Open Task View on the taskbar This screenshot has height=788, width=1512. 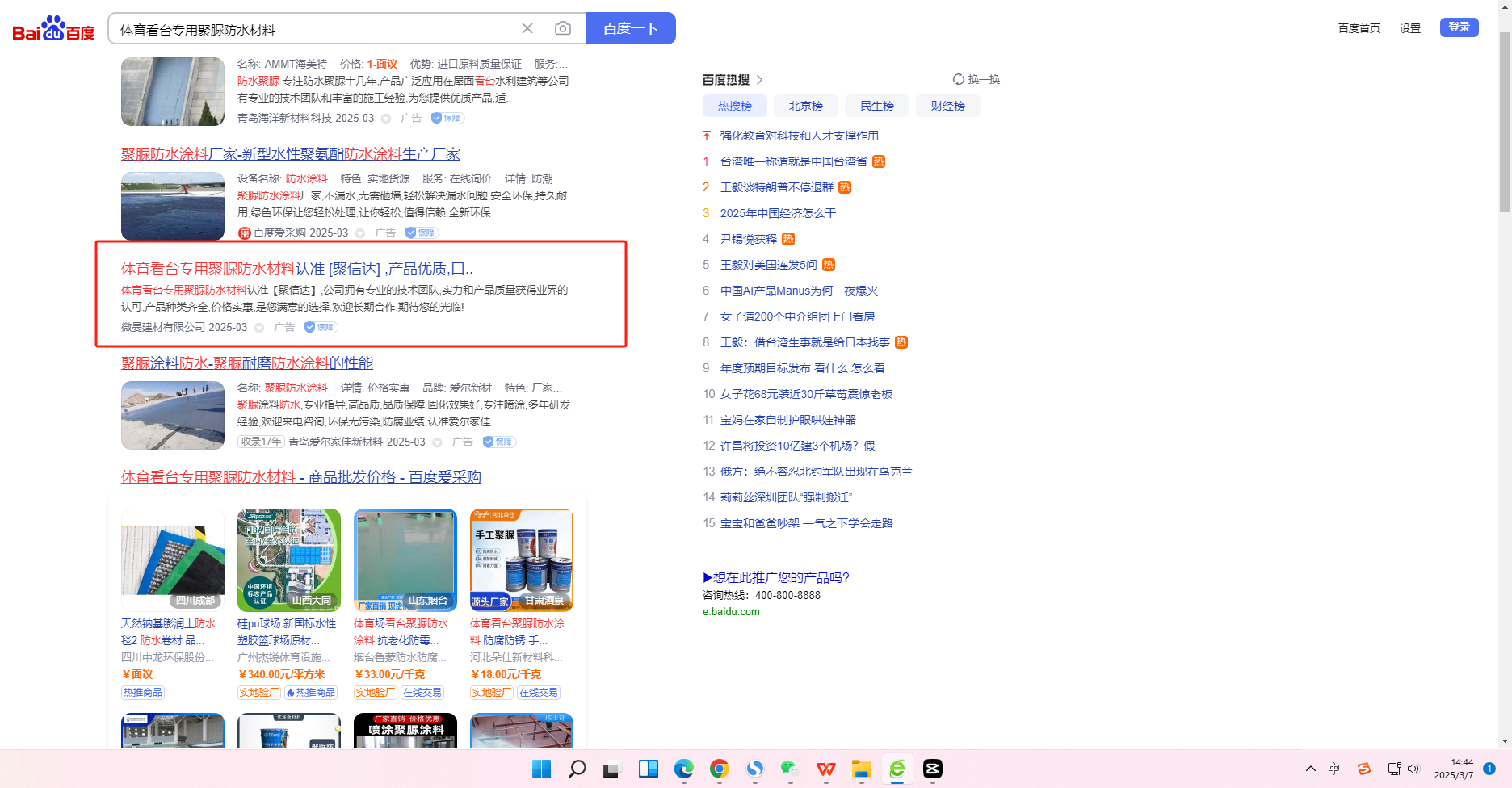pyautogui.click(x=611, y=769)
